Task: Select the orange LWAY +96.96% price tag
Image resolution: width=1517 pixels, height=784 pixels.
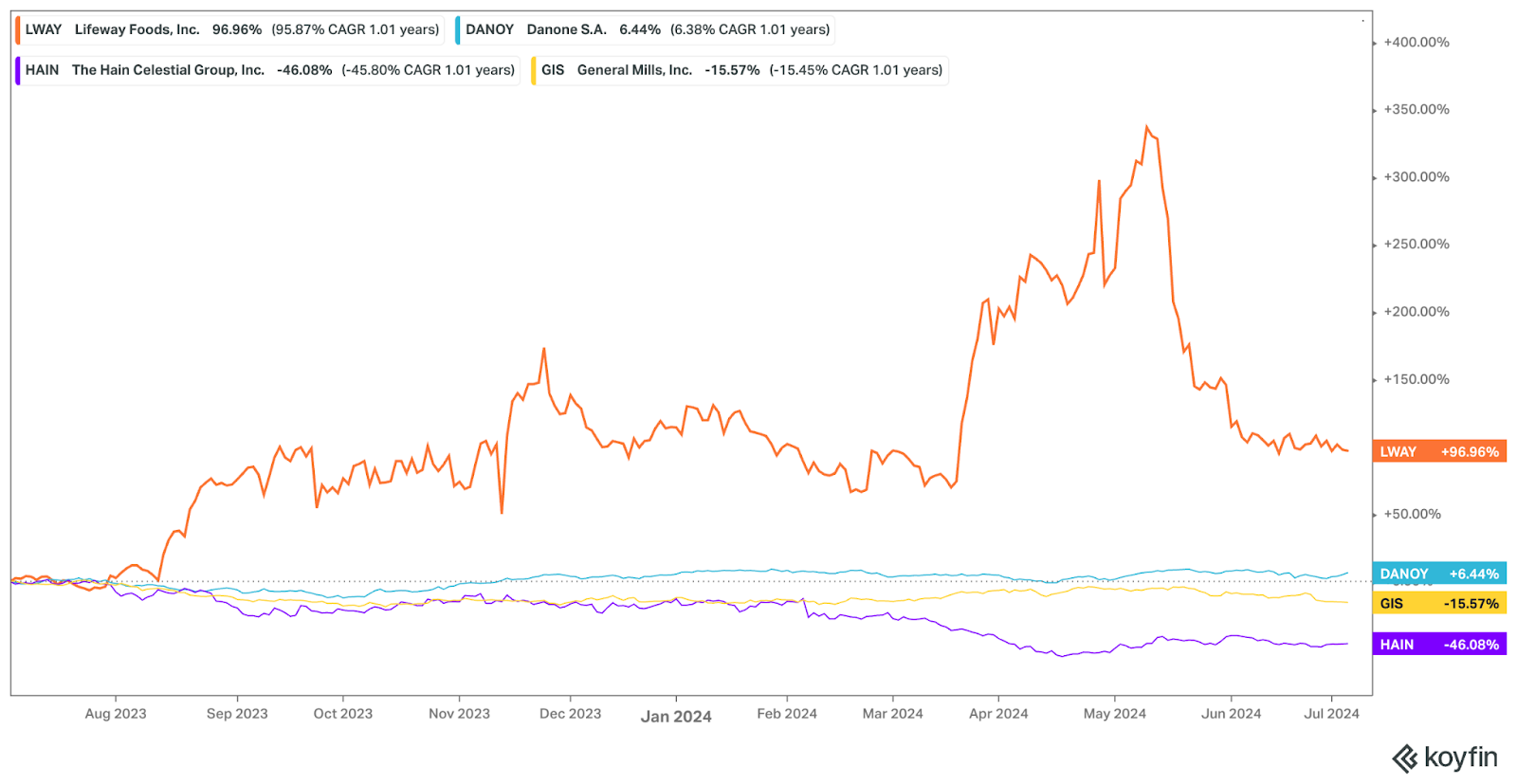Action: (1439, 451)
